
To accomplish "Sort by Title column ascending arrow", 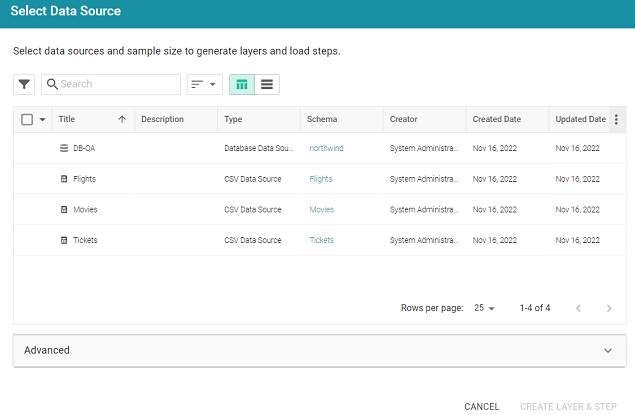I will click(122, 120).
